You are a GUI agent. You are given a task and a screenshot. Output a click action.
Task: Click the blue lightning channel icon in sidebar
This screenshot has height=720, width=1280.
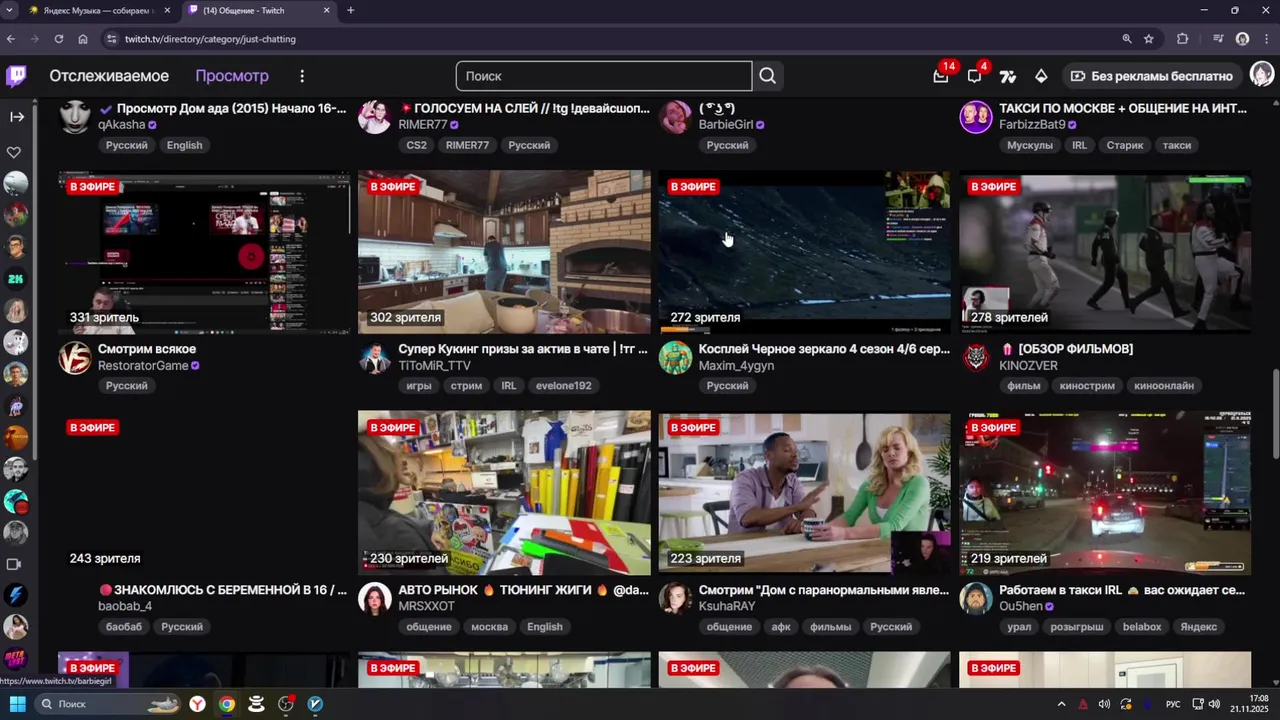(x=16, y=596)
